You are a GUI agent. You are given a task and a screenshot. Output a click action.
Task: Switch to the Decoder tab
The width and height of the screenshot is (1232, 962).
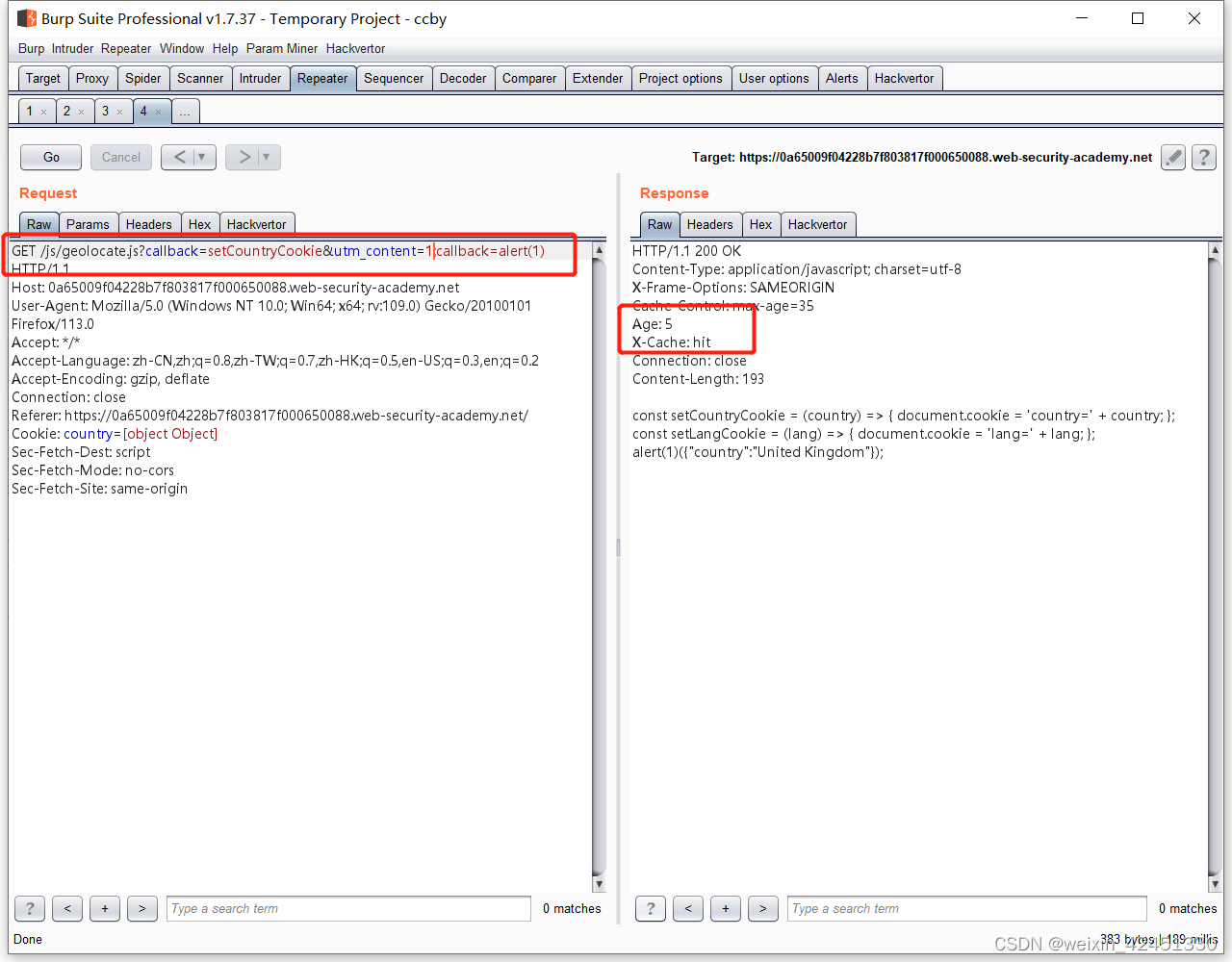(463, 78)
